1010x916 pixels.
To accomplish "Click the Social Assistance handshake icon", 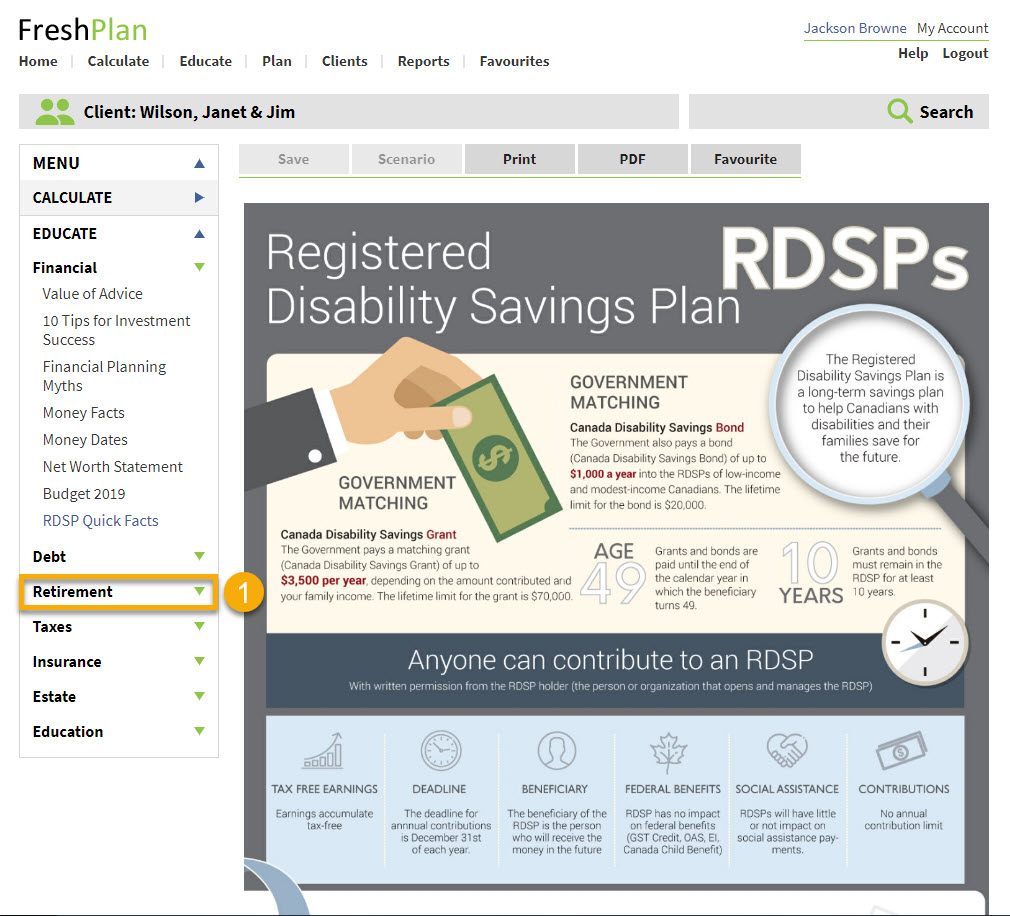I will pyautogui.click(x=786, y=750).
